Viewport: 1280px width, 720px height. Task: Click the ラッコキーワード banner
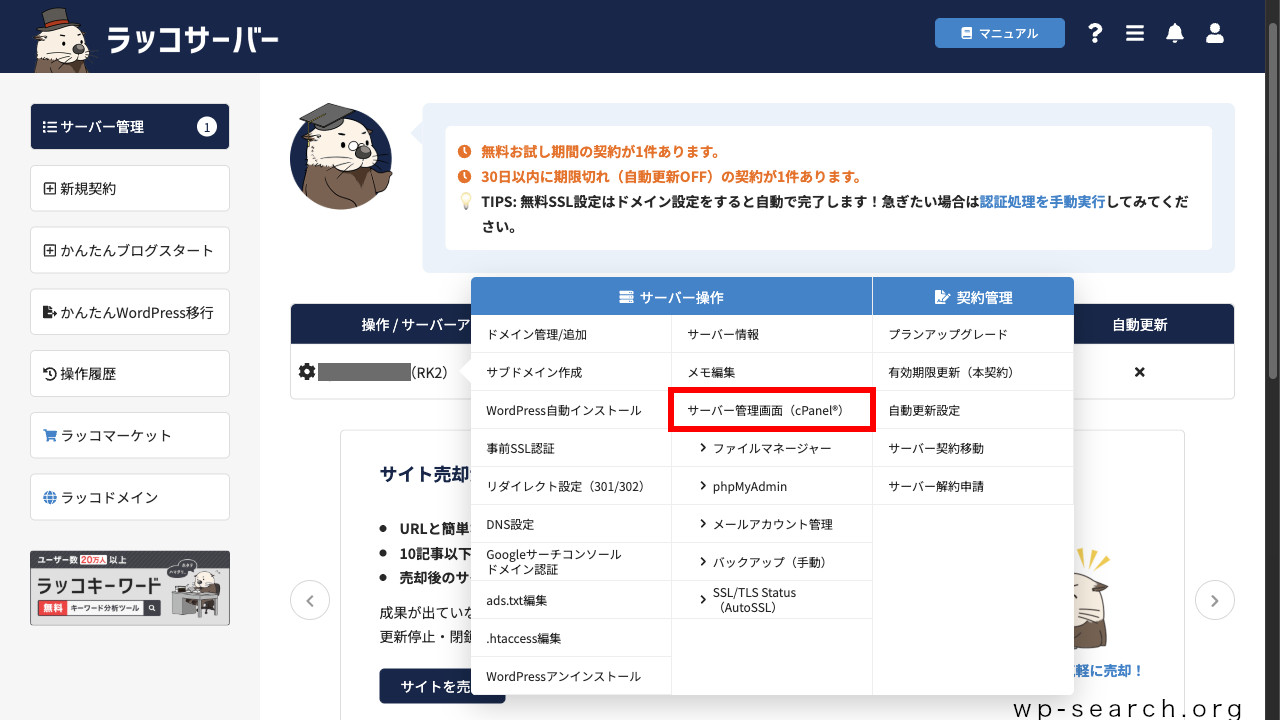click(130, 588)
